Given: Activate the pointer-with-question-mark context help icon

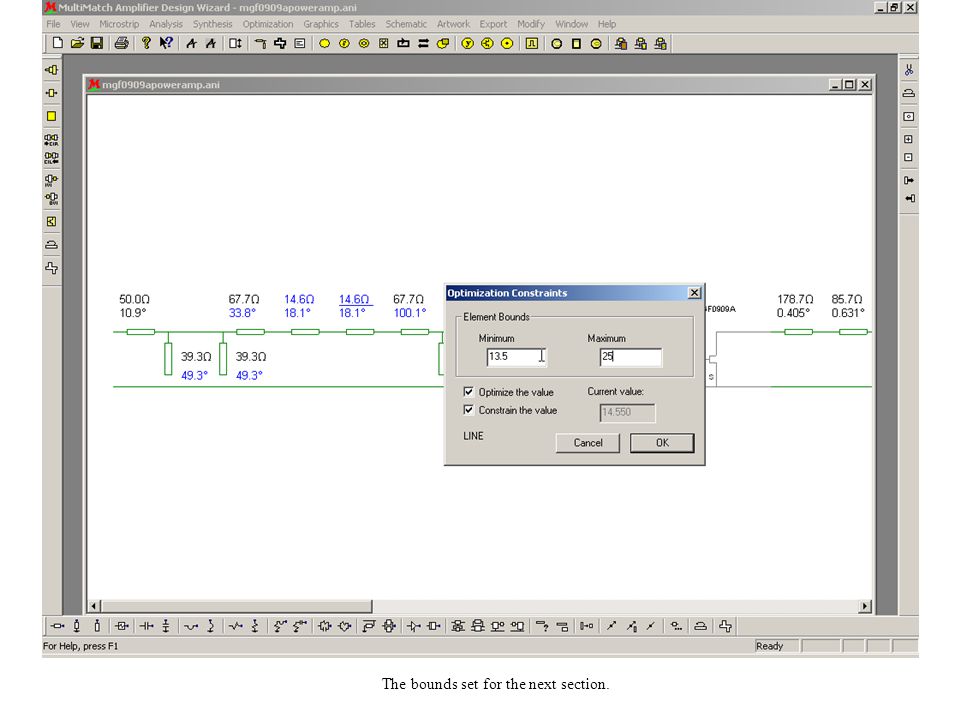Looking at the screenshot, I should pos(166,43).
